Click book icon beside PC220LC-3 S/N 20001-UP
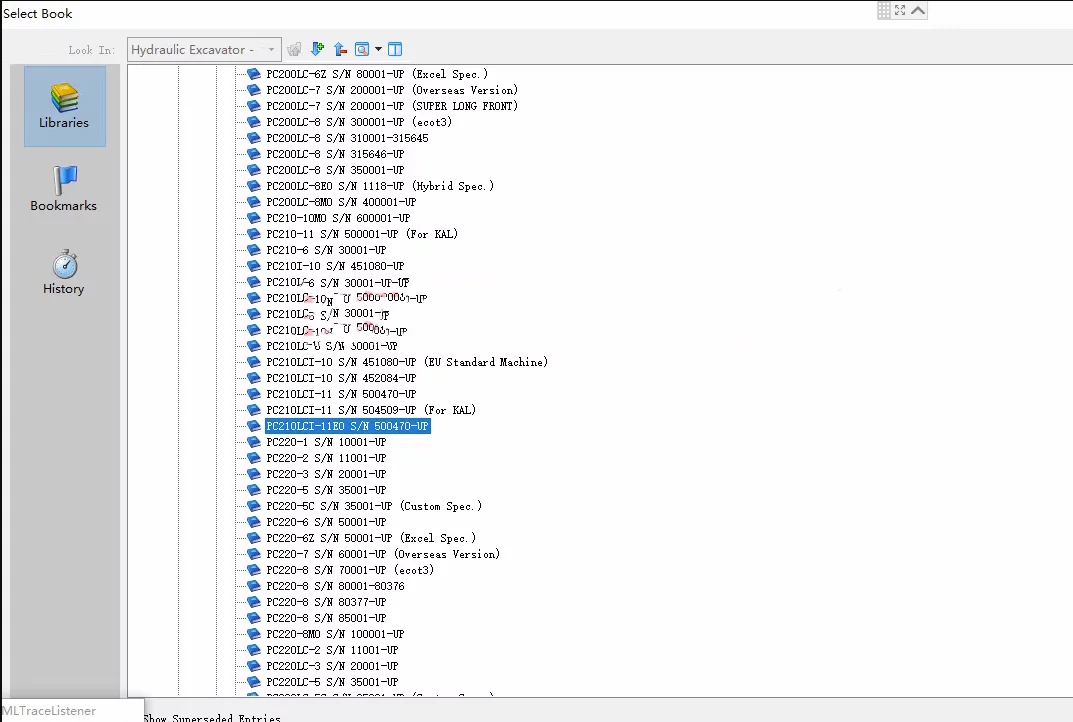Image resolution: width=1073 pixels, height=722 pixels. point(254,666)
